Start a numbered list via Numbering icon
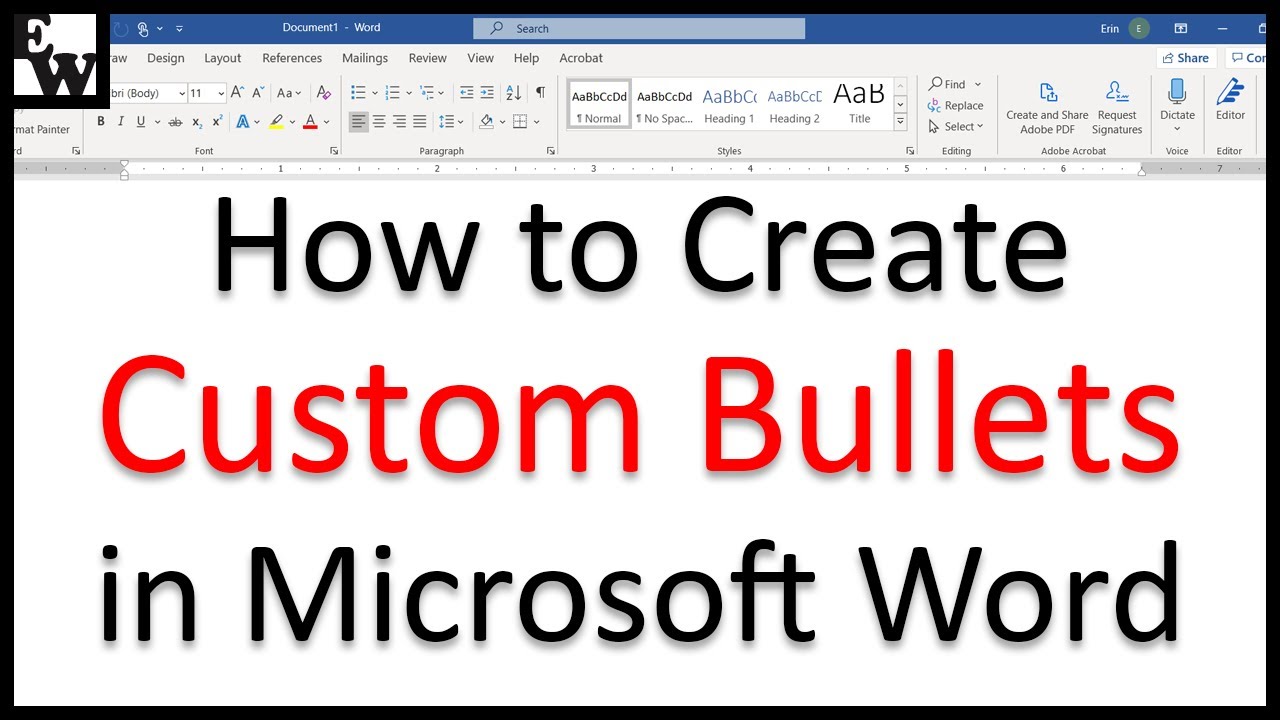 pos(392,92)
